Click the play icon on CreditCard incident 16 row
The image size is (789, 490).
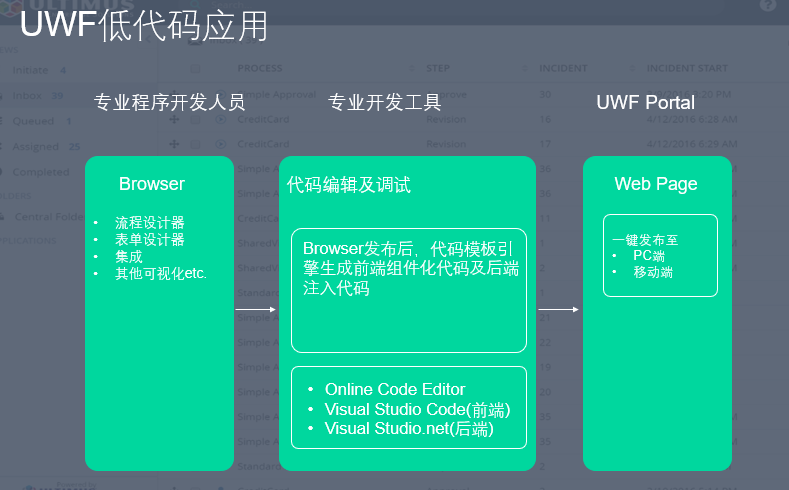220,119
